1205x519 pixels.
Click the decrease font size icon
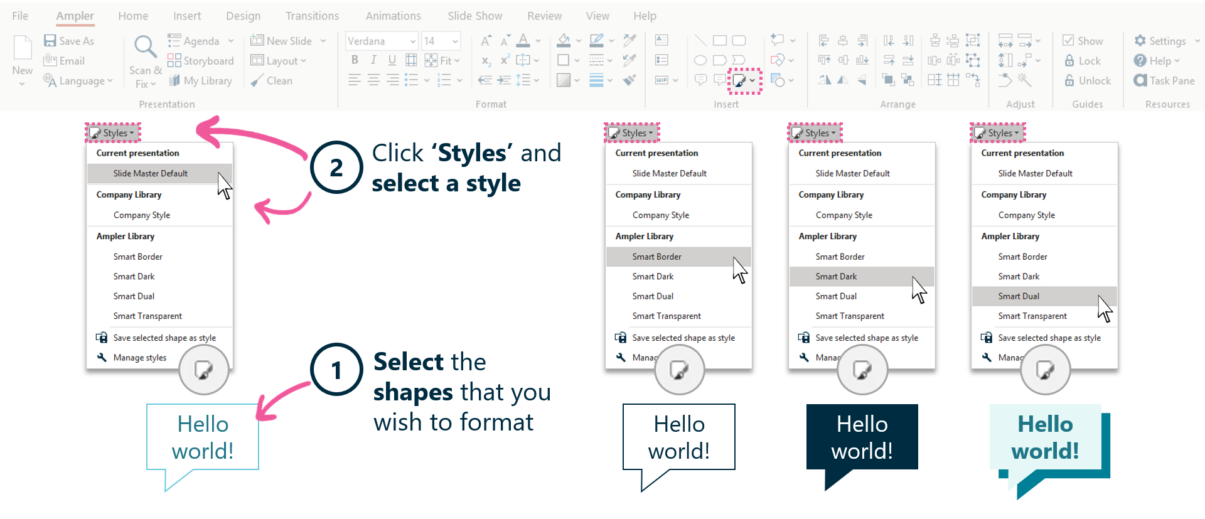pos(506,41)
